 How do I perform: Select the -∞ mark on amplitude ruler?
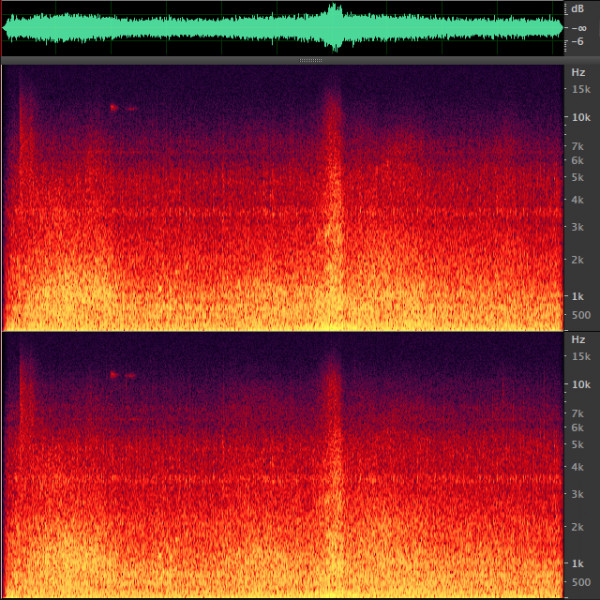point(578,28)
